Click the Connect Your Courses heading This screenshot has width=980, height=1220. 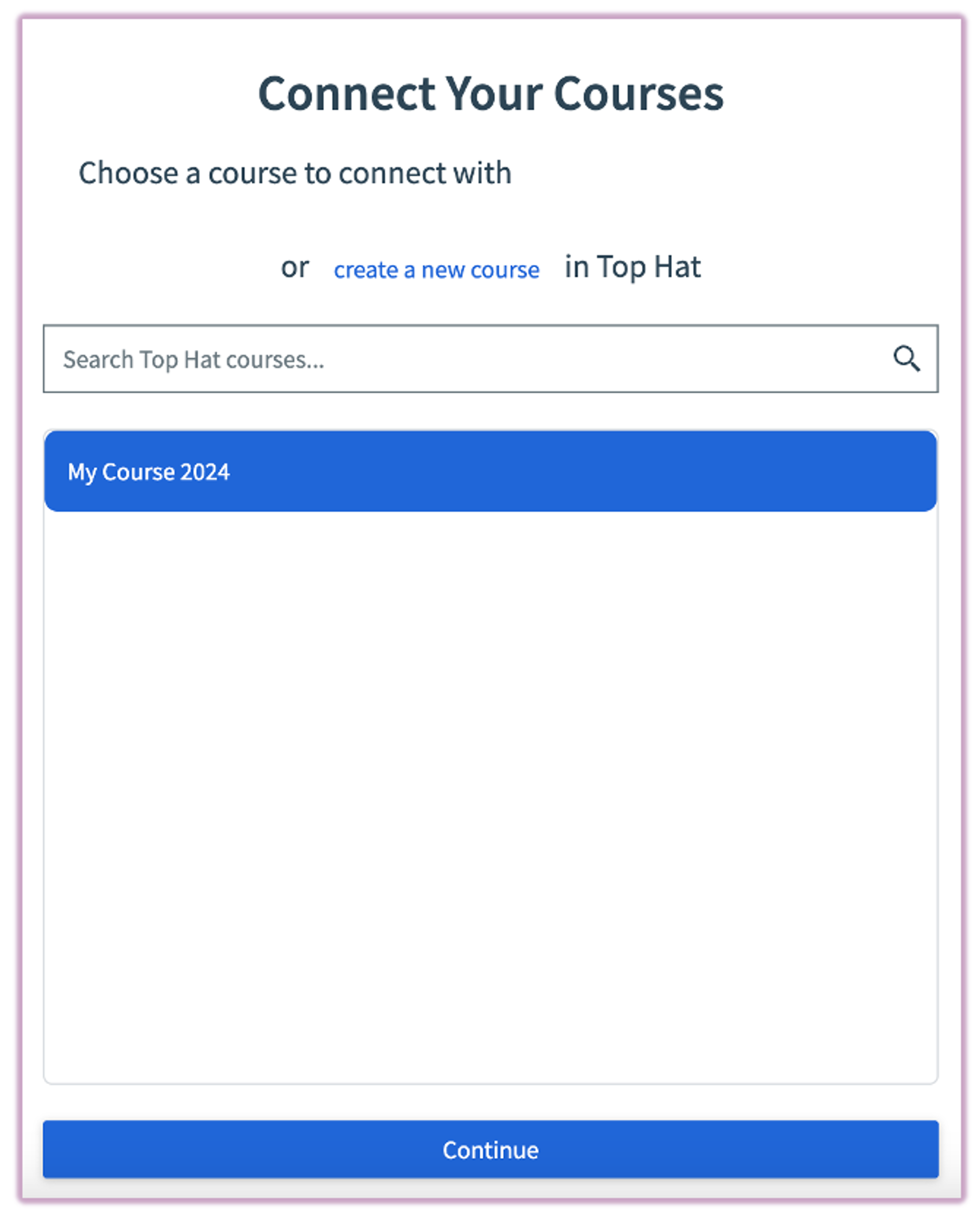click(490, 93)
